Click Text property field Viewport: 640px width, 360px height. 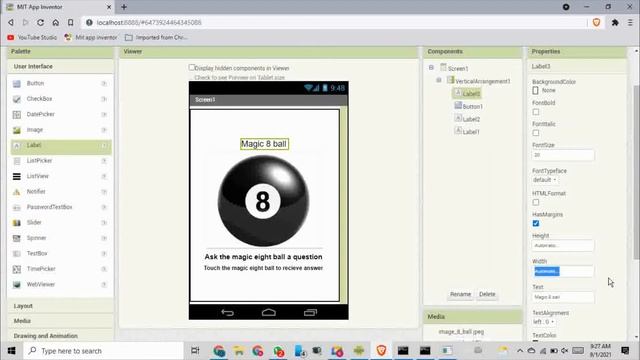pos(563,297)
